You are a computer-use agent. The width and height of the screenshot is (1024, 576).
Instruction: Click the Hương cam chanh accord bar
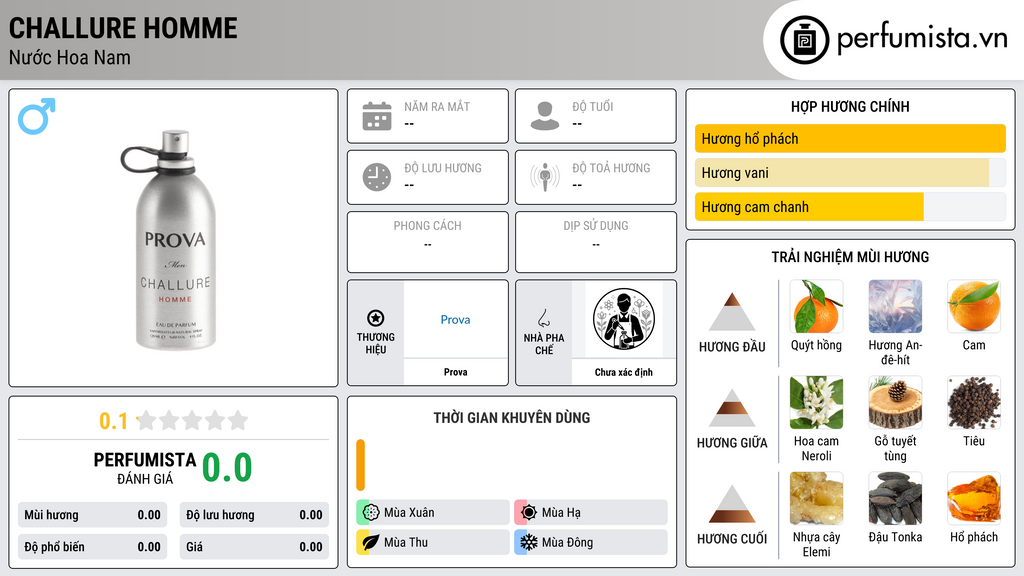(850, 207)
